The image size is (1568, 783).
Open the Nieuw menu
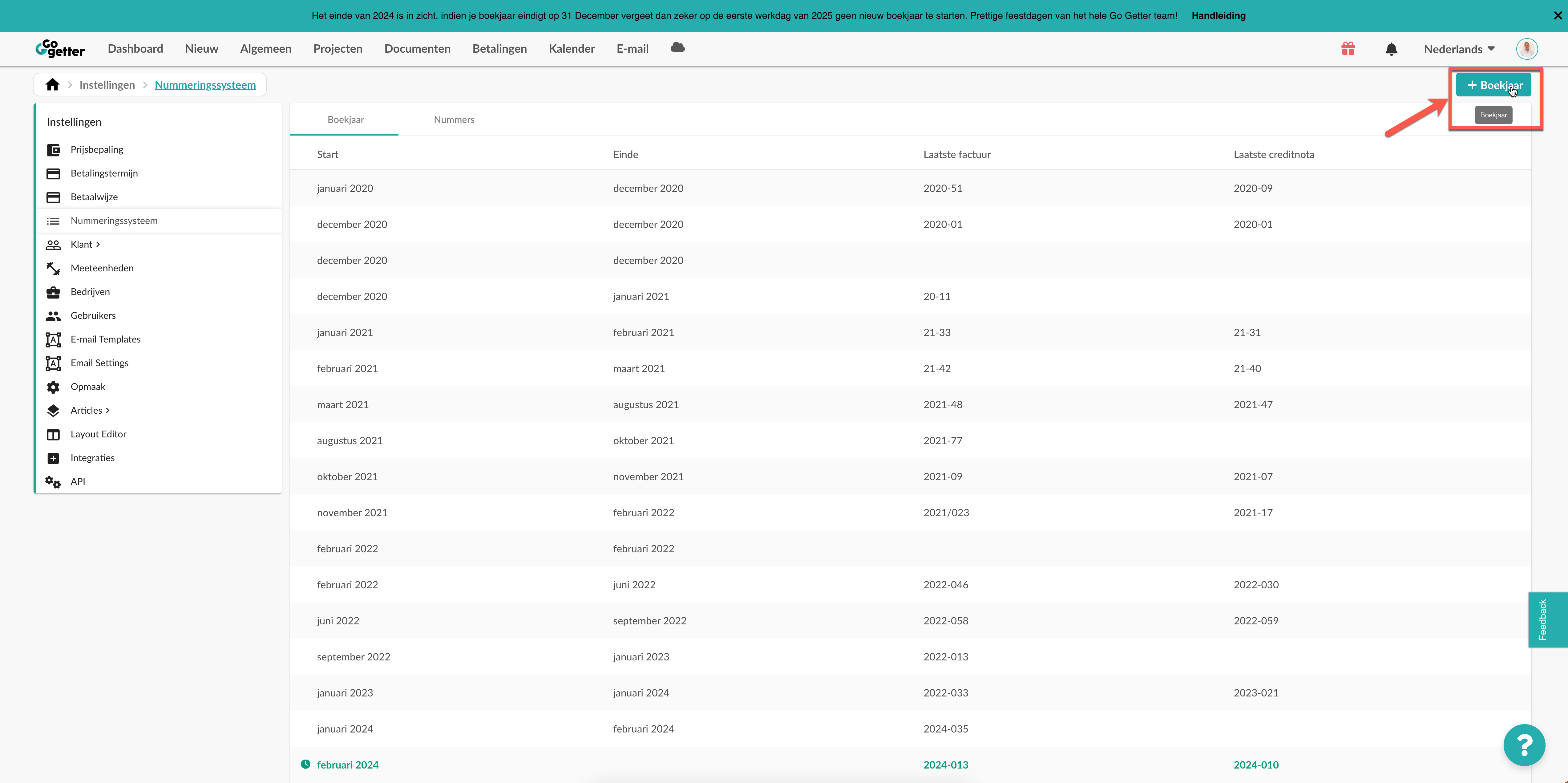pyautogui.click(x=201, y=49)
